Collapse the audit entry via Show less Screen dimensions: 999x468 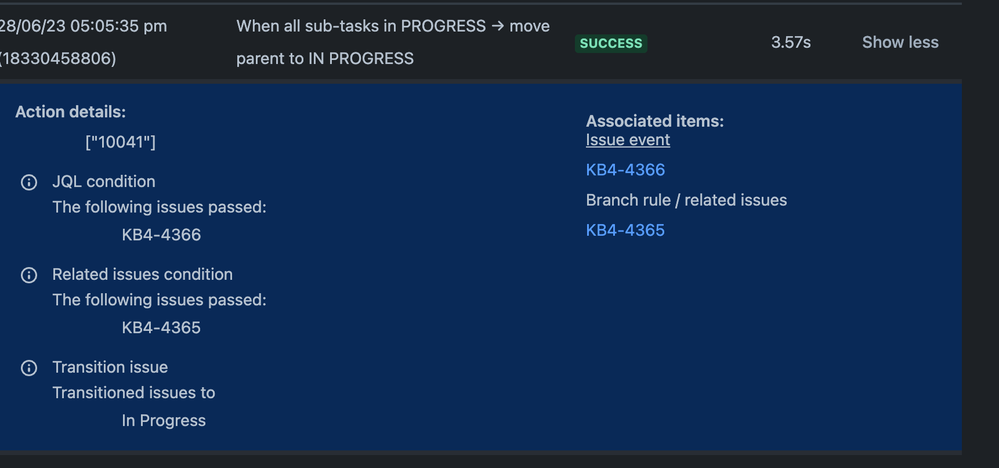point(900,43)
